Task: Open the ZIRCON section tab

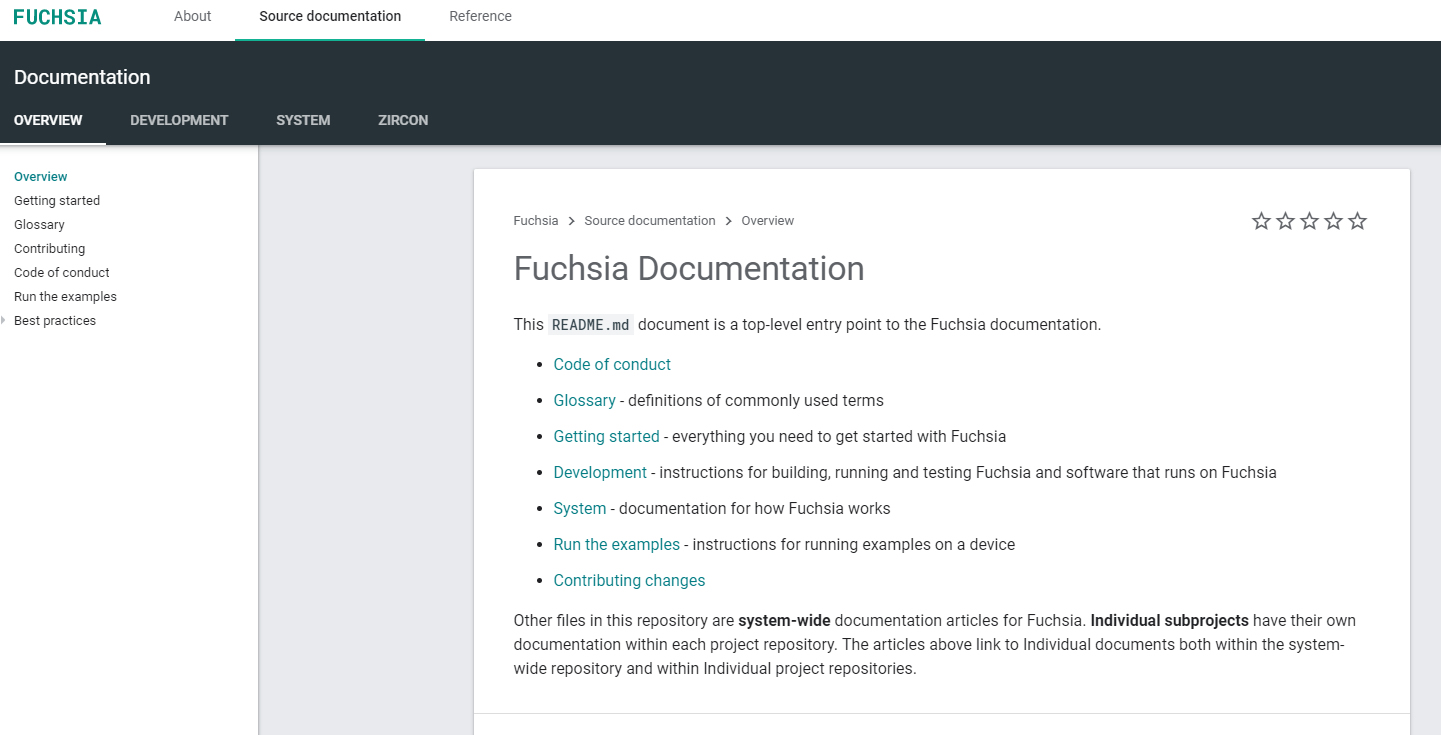Action: (403, 120)
